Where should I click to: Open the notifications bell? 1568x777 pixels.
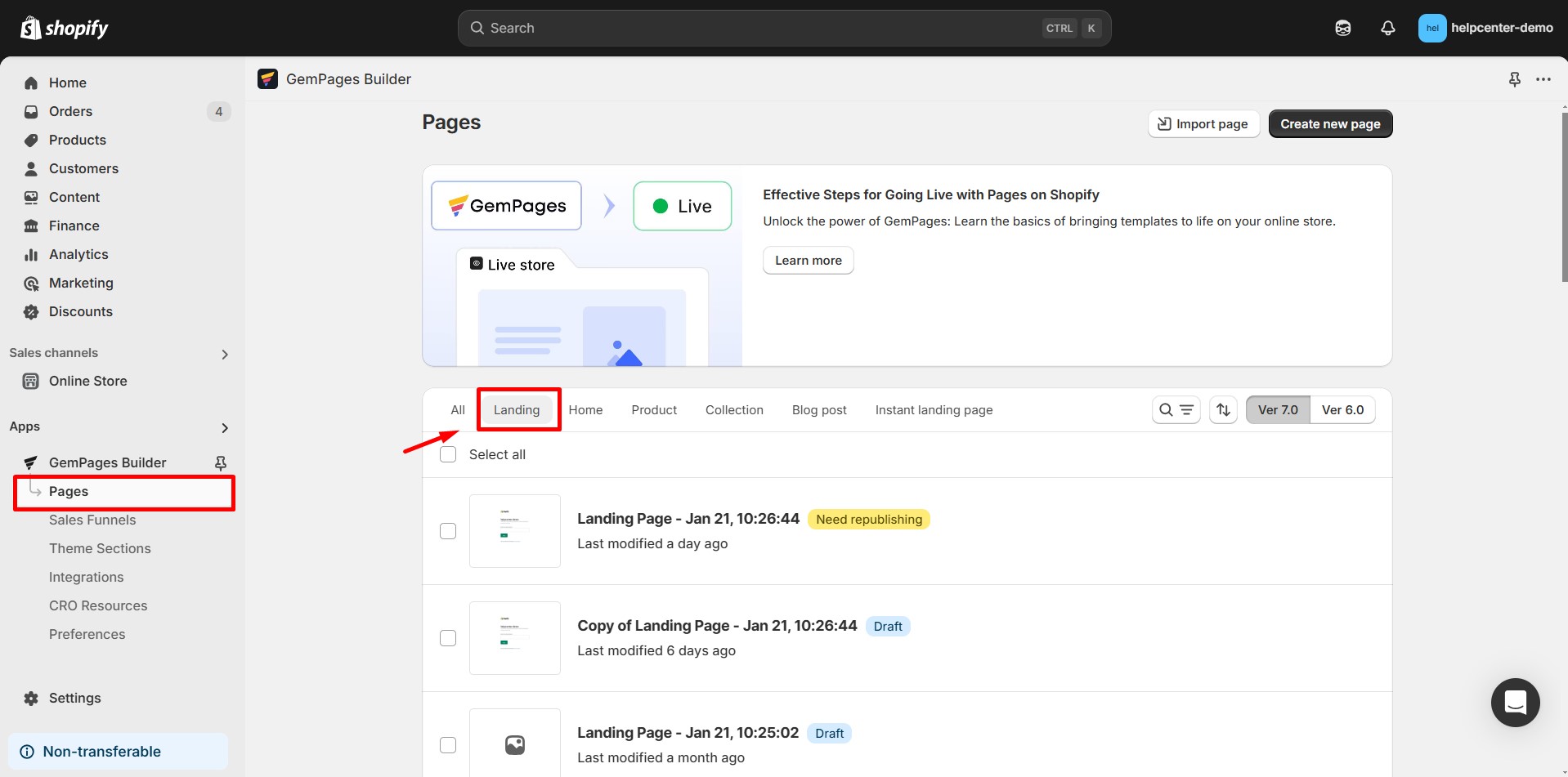1387,27
